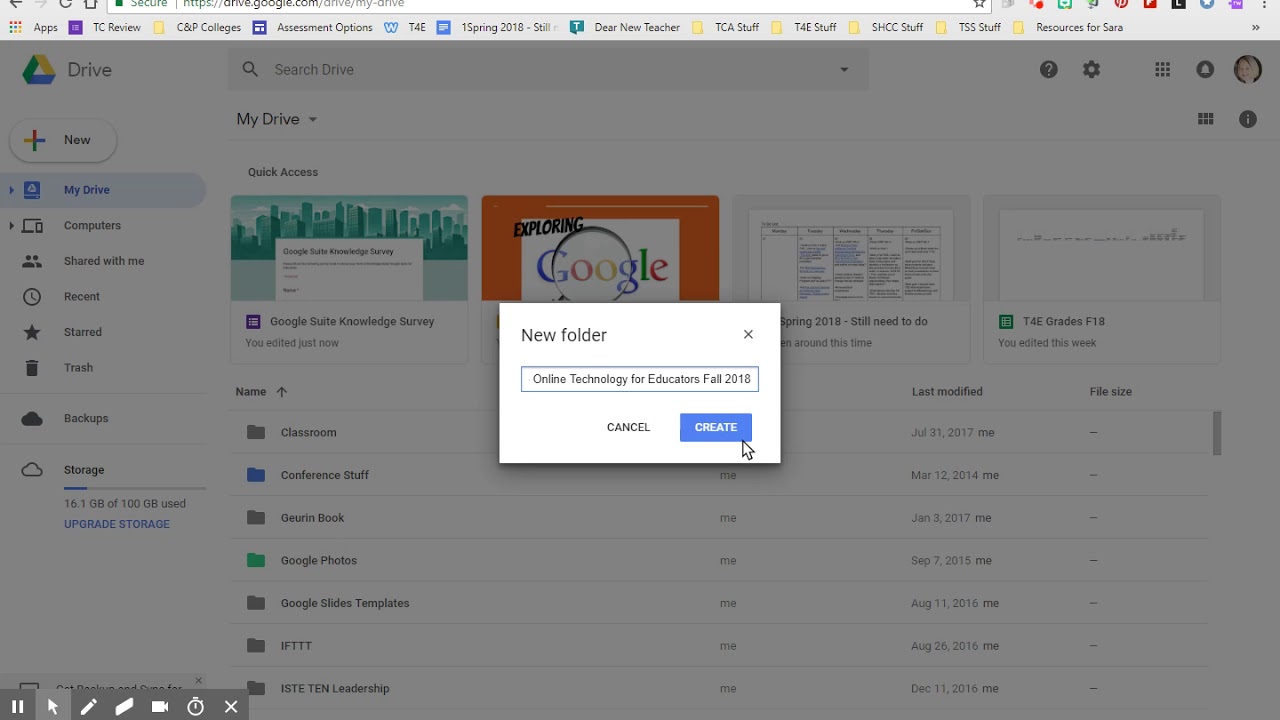Click the Storage cloud item
This screenshot has height=720, width=1280.
coord(33,470)
